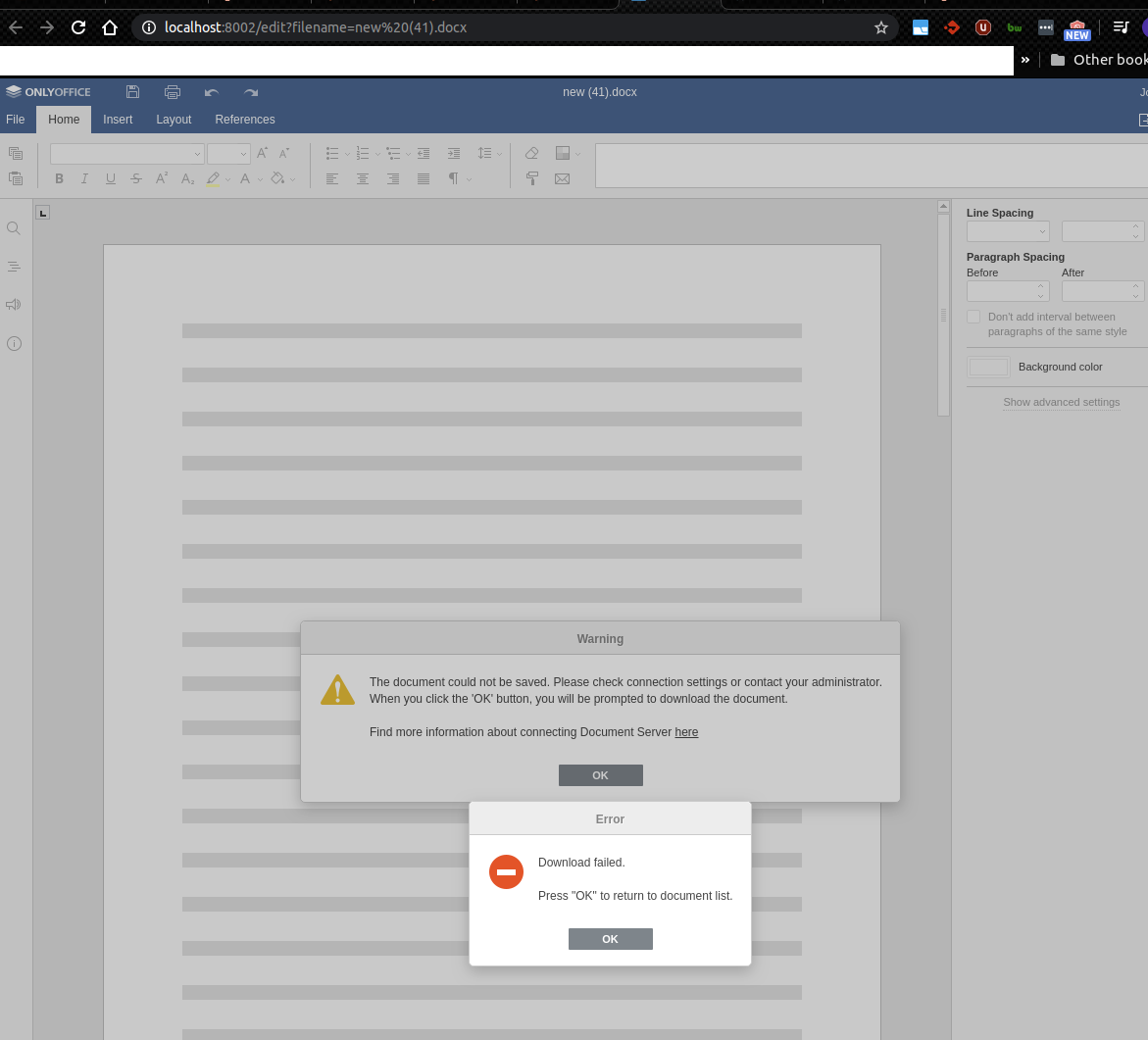
Task: Toggle strikethrough formatting
Action: [x=135, y=178]
